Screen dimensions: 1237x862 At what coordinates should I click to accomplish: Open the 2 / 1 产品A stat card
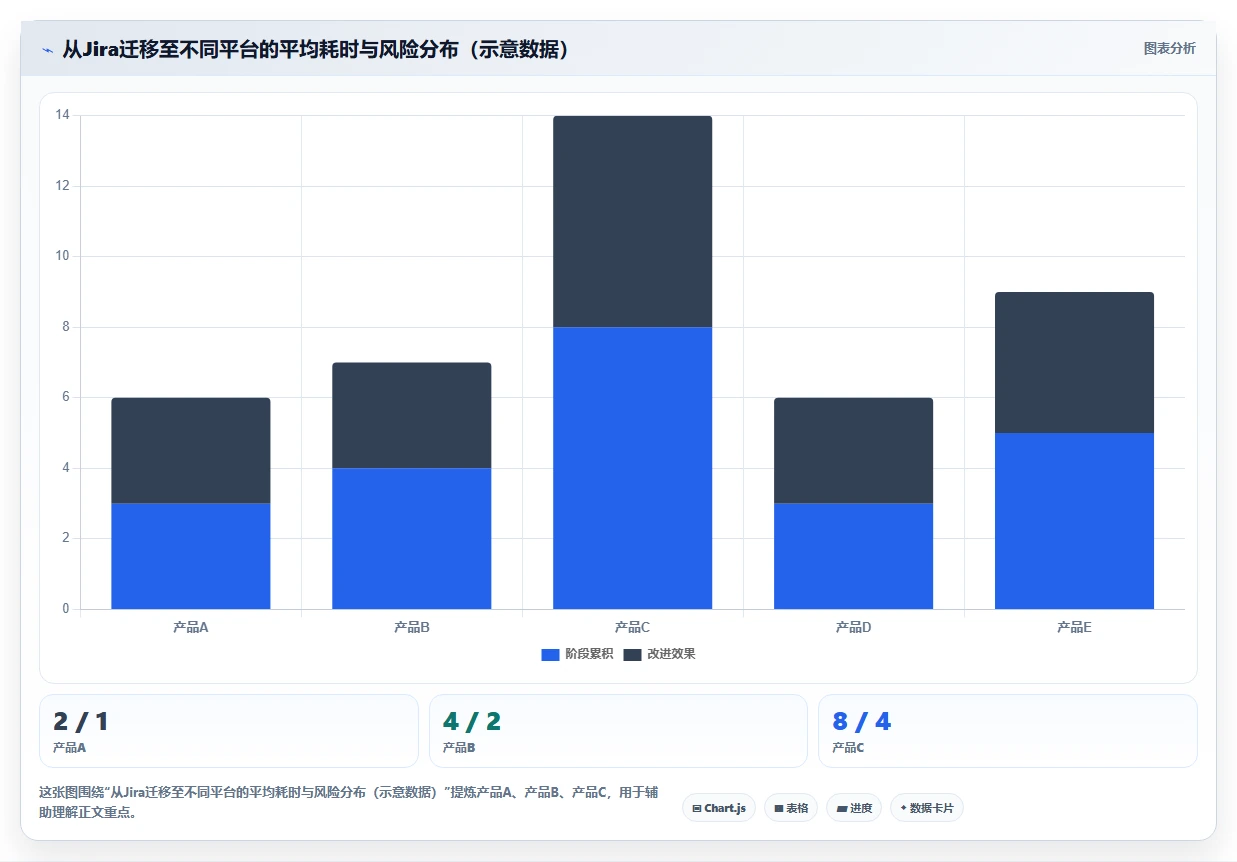(x=228, y=731)
